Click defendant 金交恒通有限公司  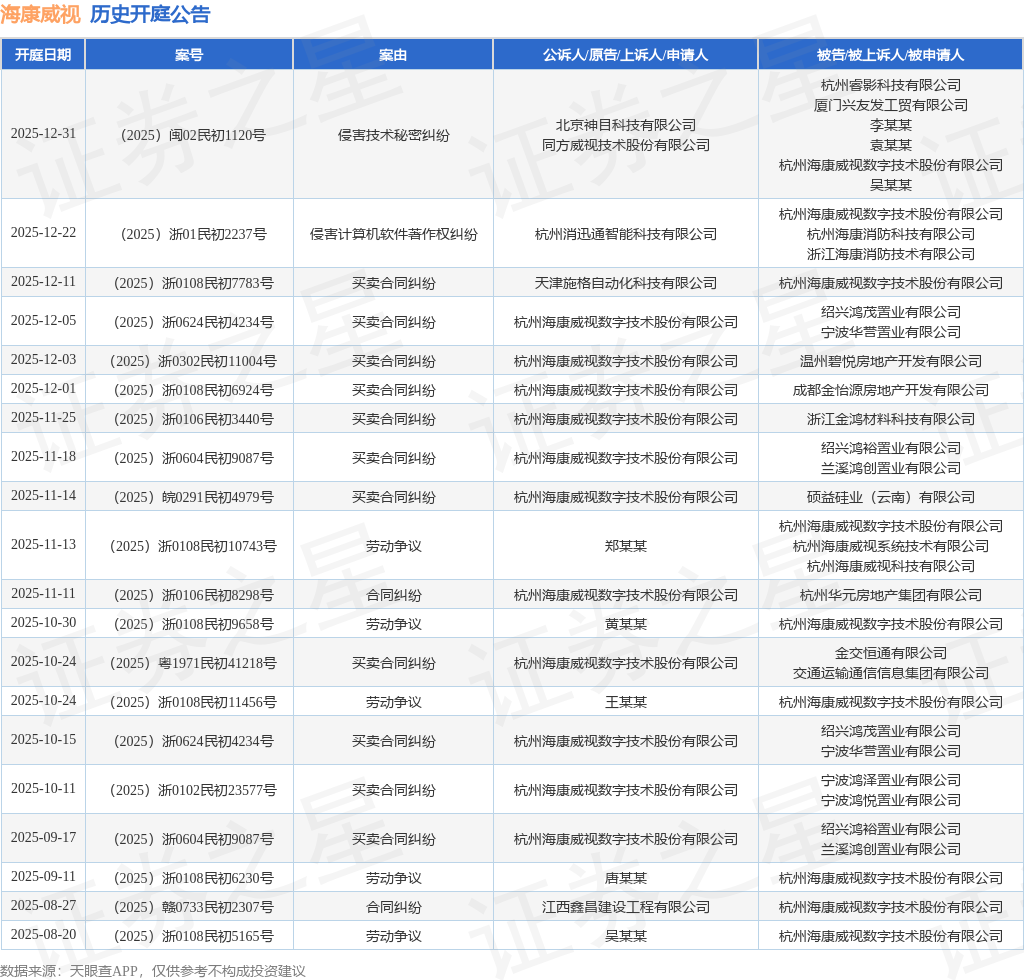[890, 653]
